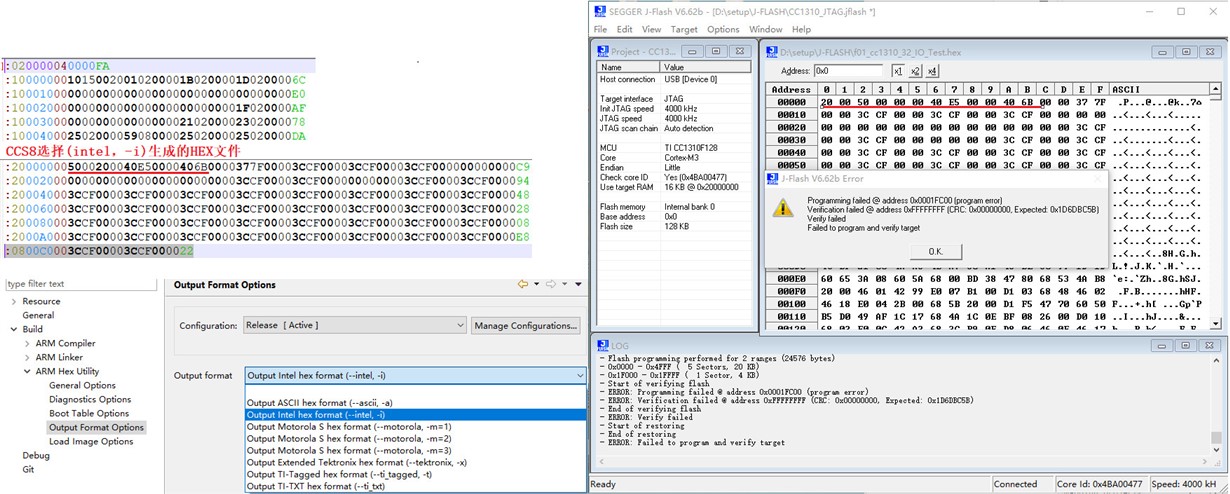The width and height of the screenshot is (1230, 494).
Task: Open the Output format combo box
Action: pos(416,375)
